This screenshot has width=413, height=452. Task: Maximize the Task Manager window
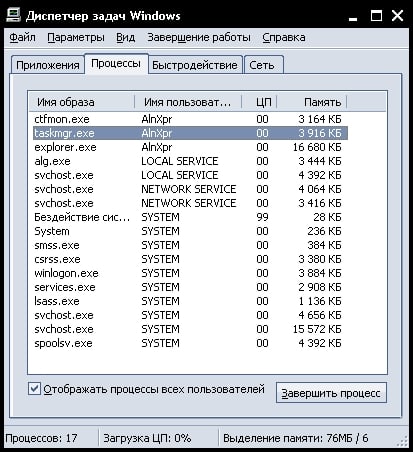tap(376, 16)
